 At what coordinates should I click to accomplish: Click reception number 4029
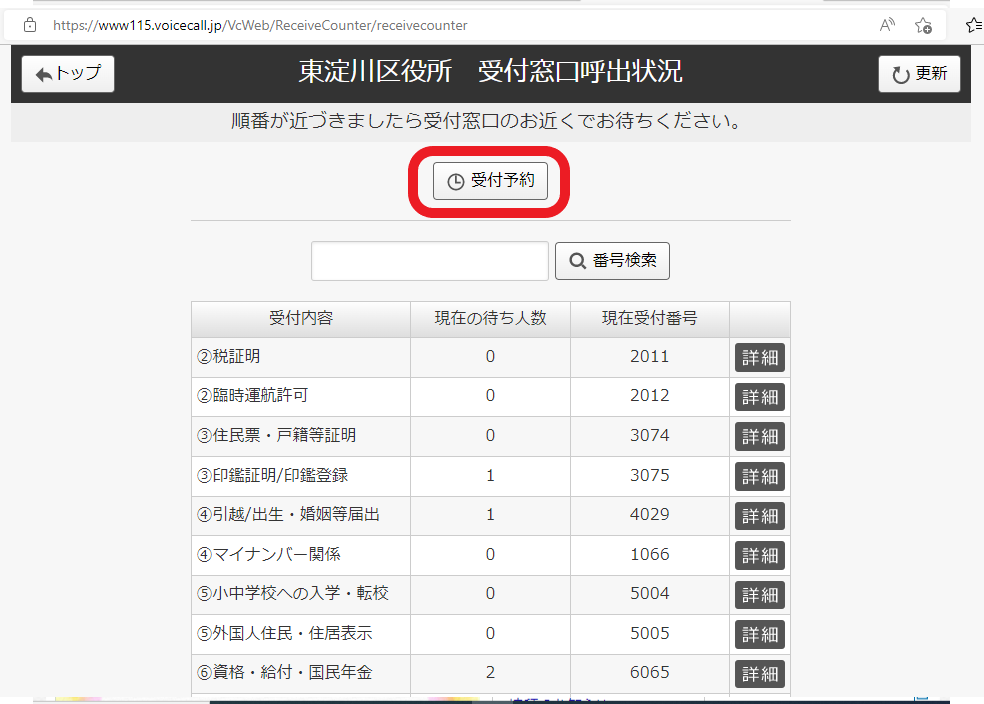coord(650,515)
